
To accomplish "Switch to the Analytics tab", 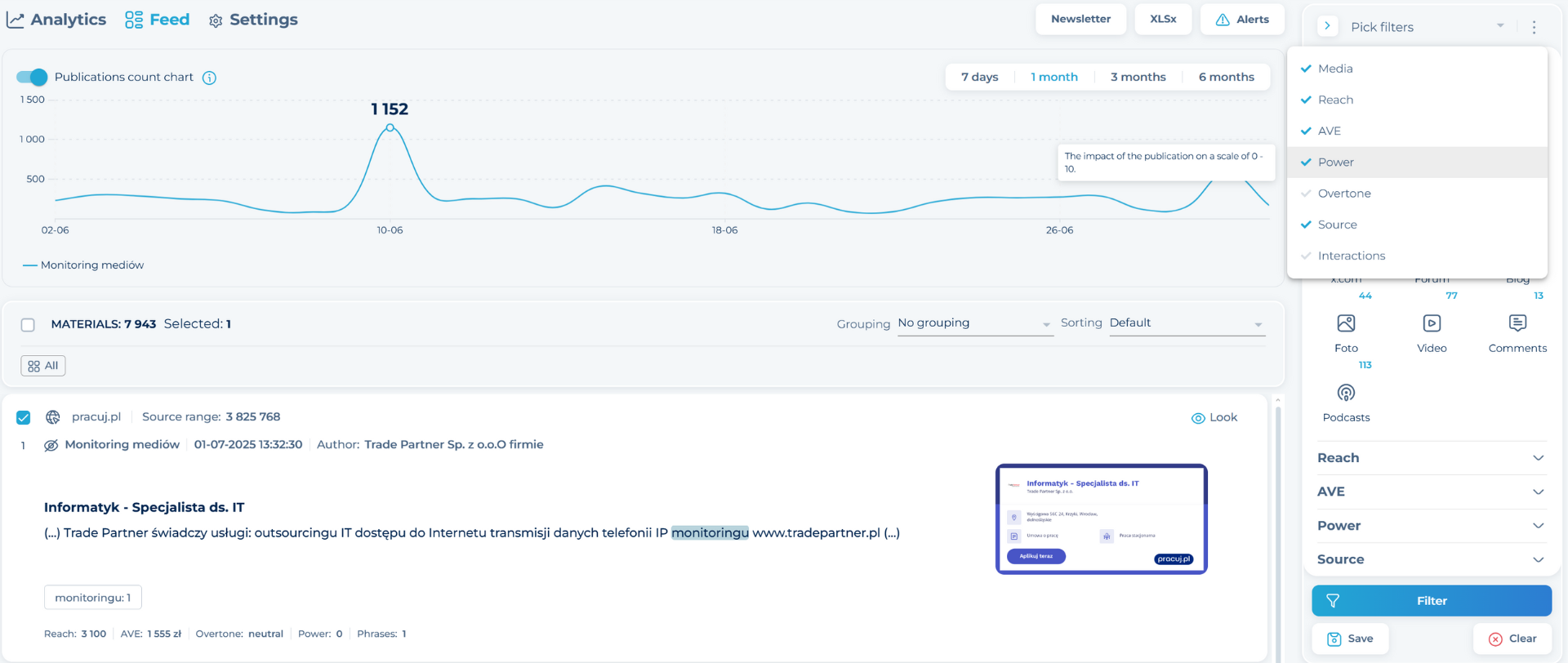I will (x=56, y=20).
